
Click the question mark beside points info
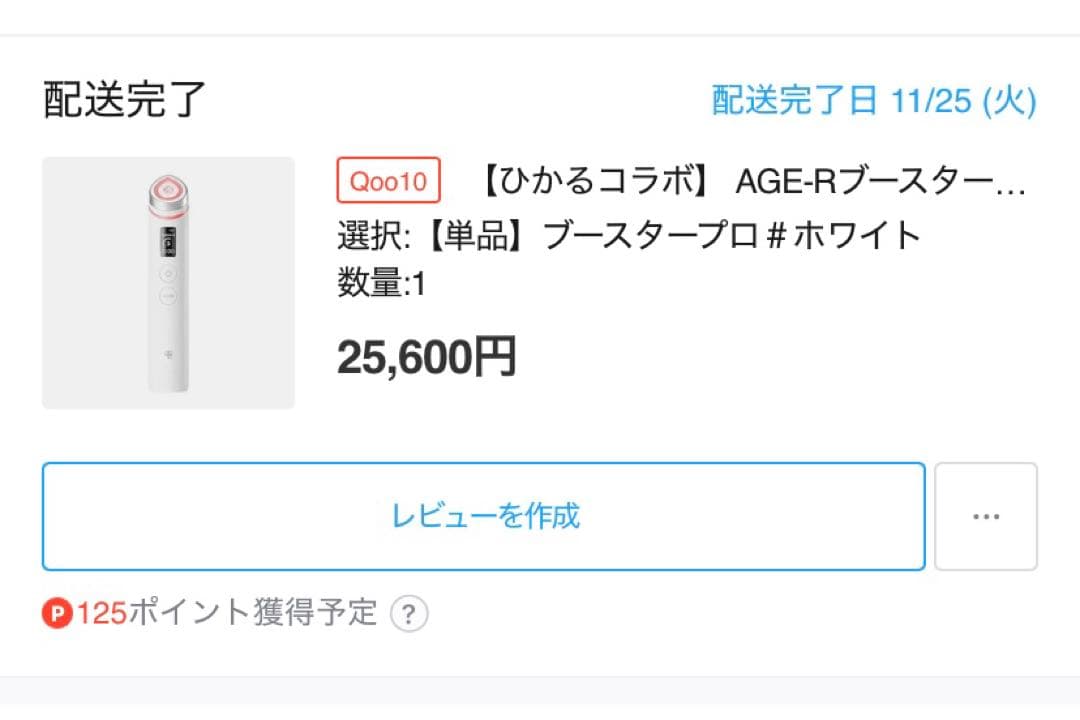(x=408, y=614)
